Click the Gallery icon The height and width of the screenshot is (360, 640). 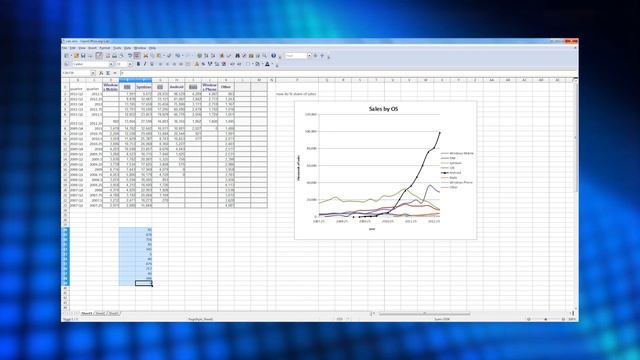pyautogui.click(x=251, y=56)
